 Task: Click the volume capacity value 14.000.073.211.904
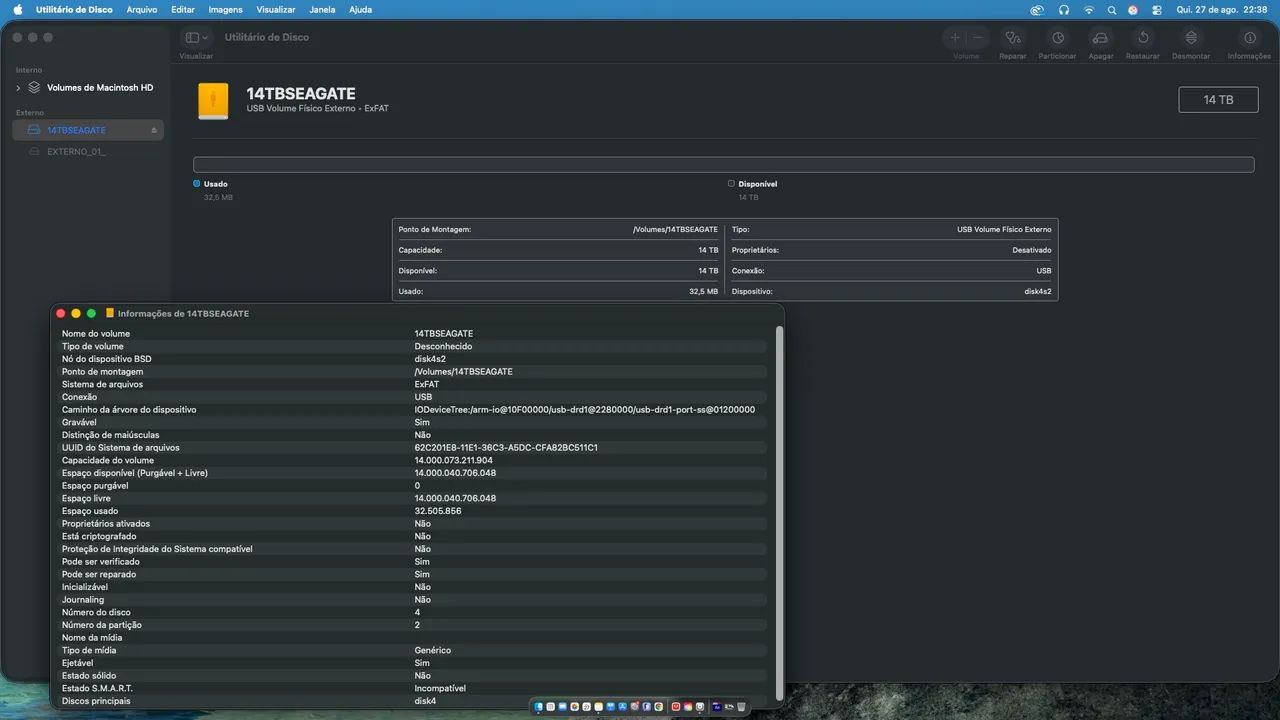(455, 460)
